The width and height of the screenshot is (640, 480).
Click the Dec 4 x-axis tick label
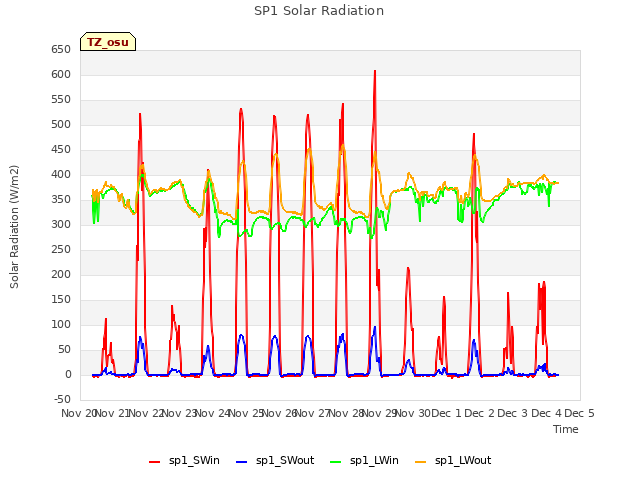pos(547,413)
